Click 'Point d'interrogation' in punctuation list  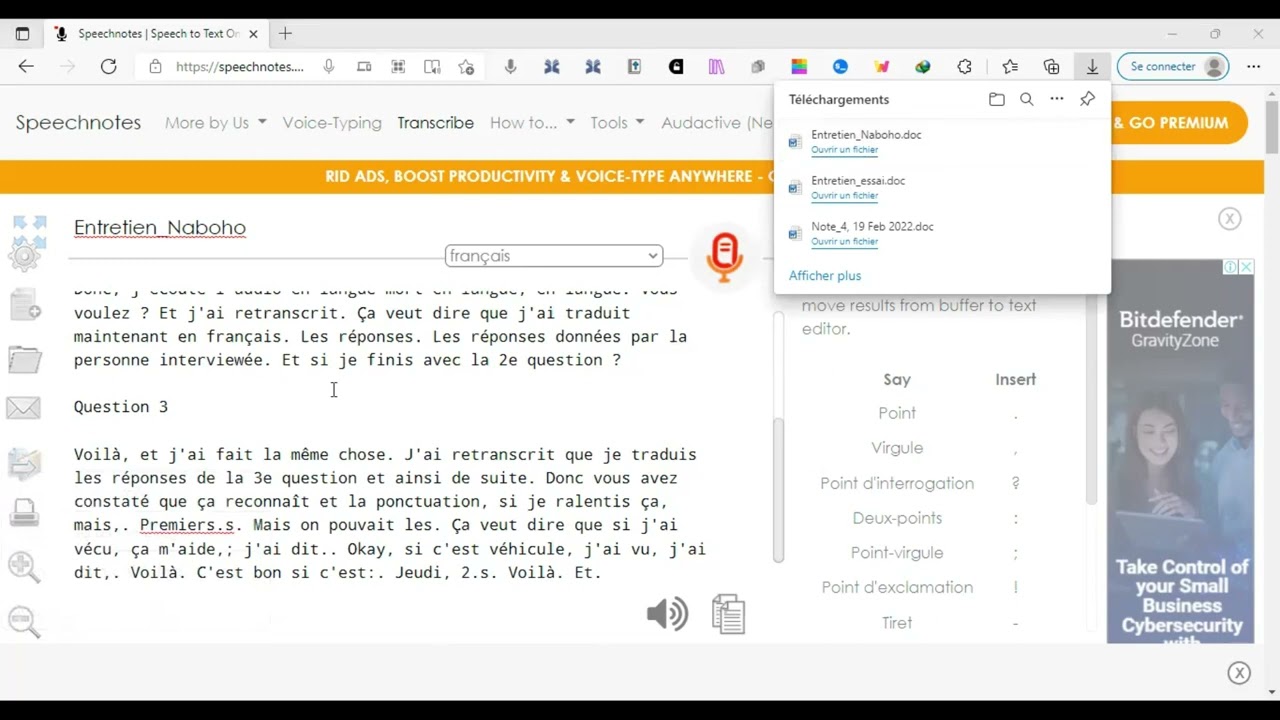(x=897, y=483)
